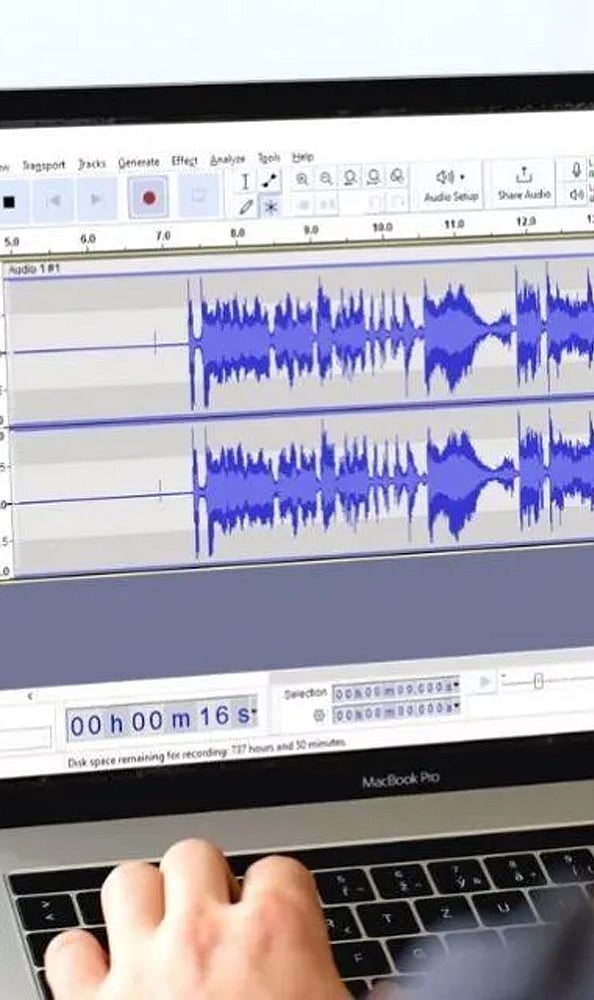Screen dimensions: 594x1000
Task: Open the Tools menu
Action: (269, 158)
